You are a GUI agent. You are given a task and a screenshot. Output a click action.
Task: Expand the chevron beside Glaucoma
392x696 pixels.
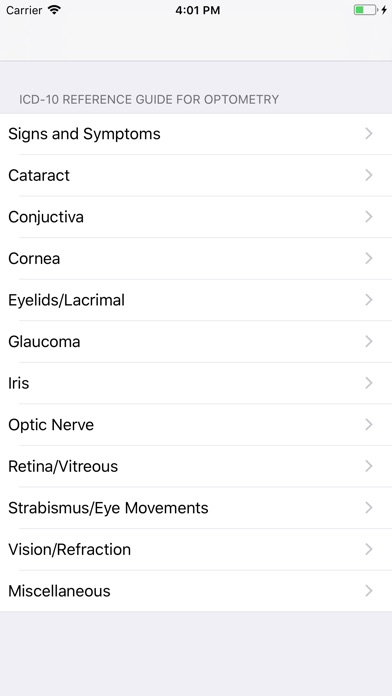point(368,341)
